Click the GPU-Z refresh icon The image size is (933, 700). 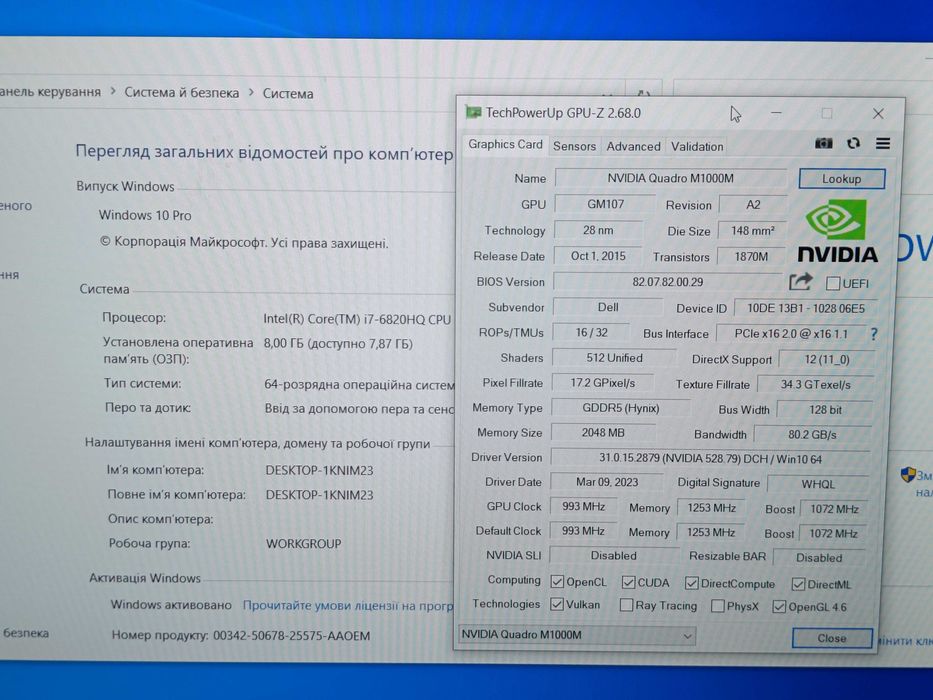[853, 143]
